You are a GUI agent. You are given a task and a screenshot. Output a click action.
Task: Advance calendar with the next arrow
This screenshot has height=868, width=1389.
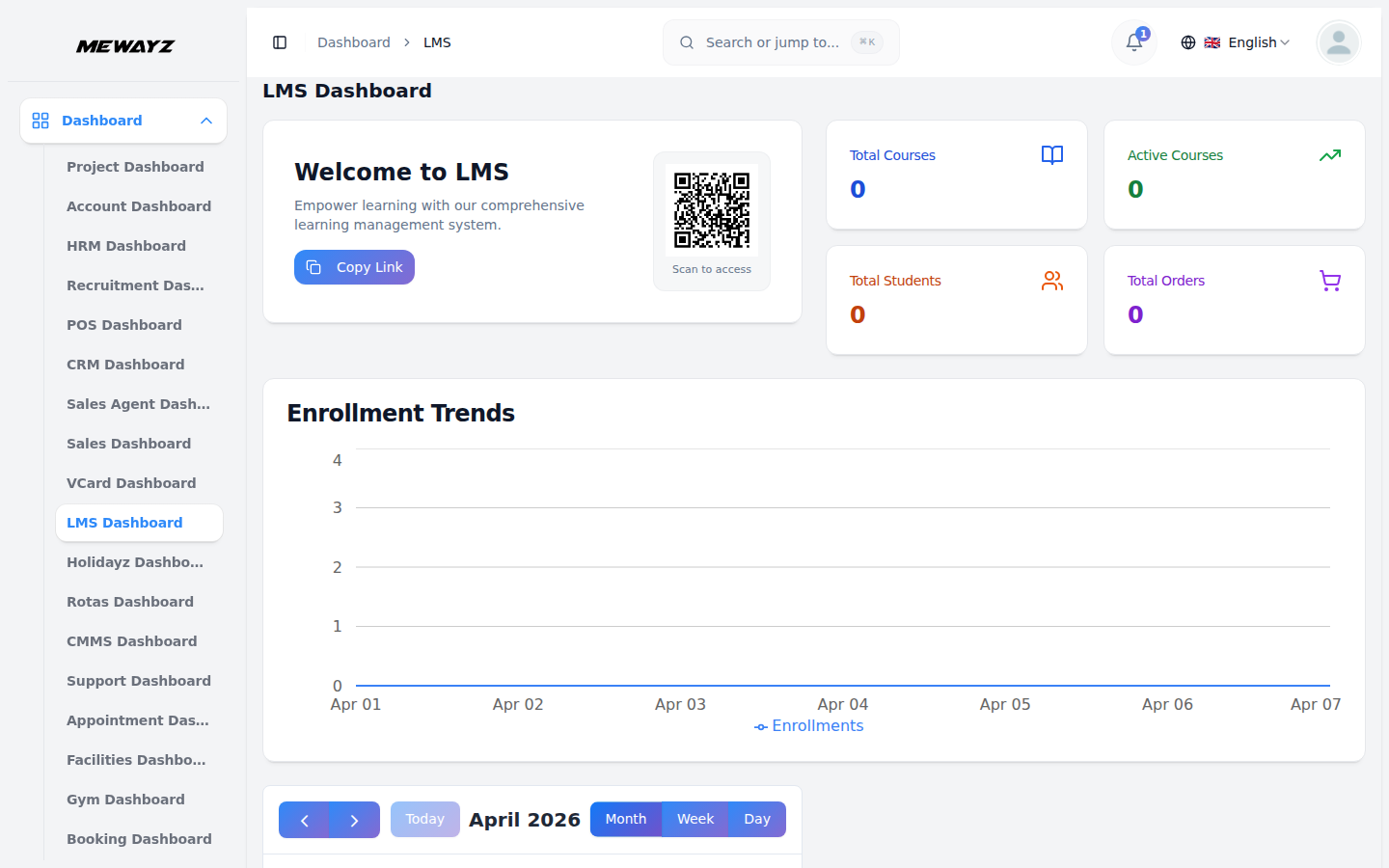pyautogui.click(x=354, y=819)
